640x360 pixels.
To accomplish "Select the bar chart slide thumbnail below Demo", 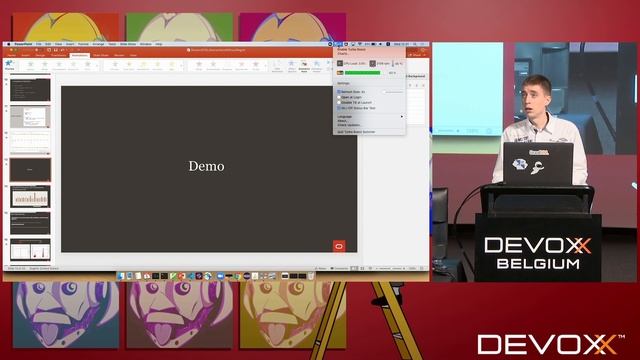I will tap(30, 197).
